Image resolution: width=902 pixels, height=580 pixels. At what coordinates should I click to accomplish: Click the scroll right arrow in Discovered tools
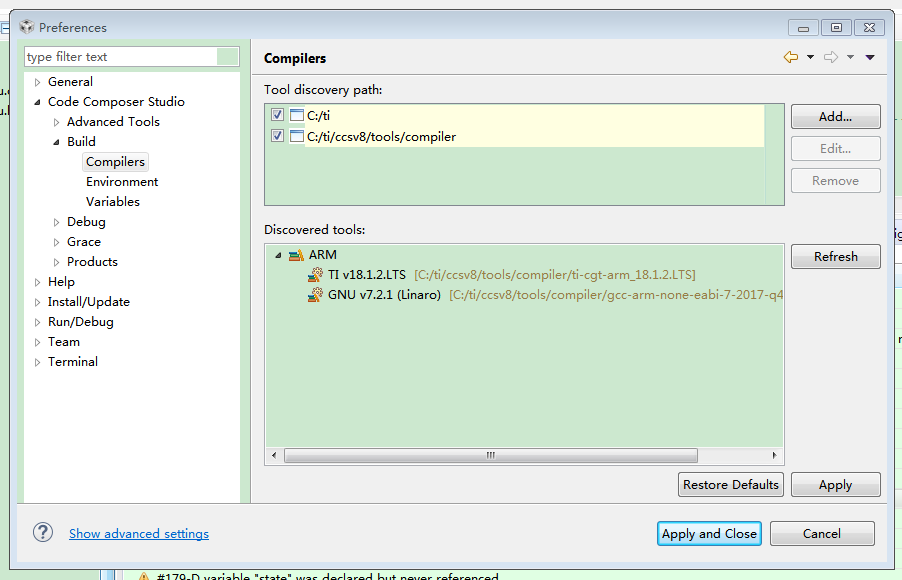(774, 455)
